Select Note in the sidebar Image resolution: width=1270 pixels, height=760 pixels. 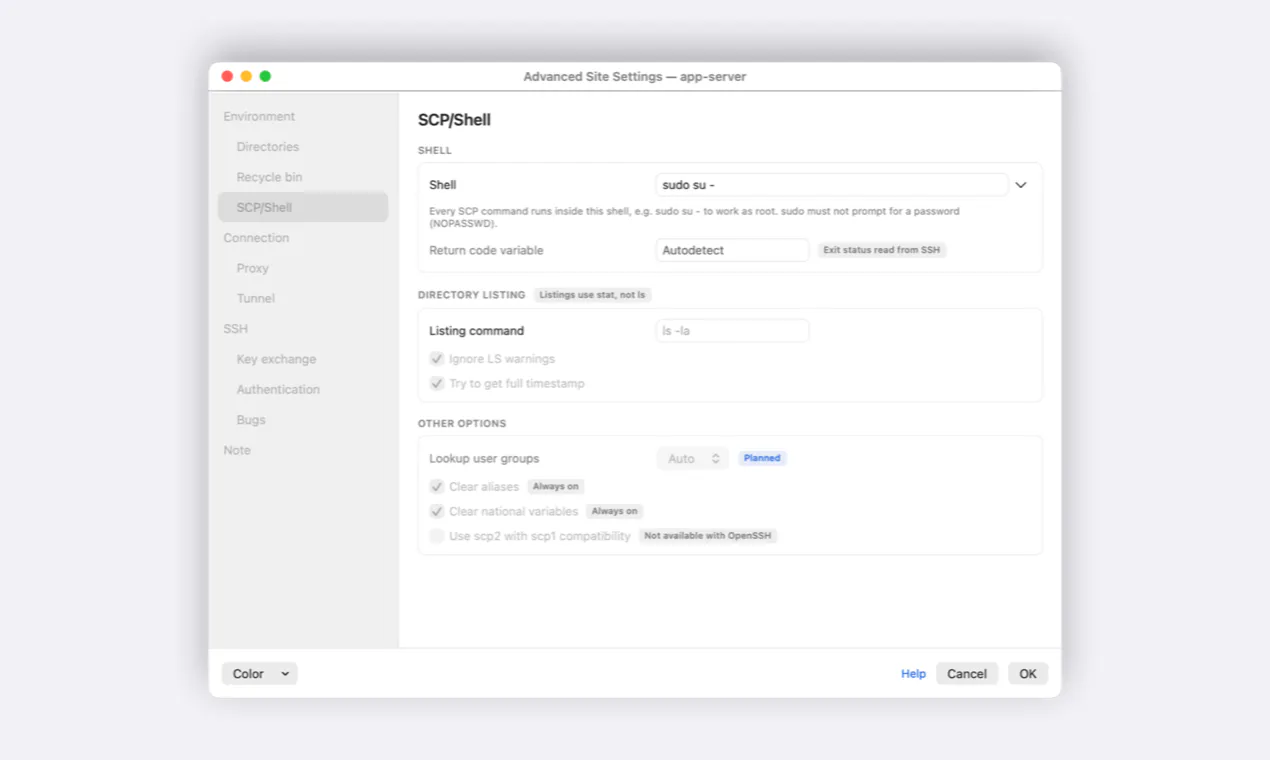(237, 450)
